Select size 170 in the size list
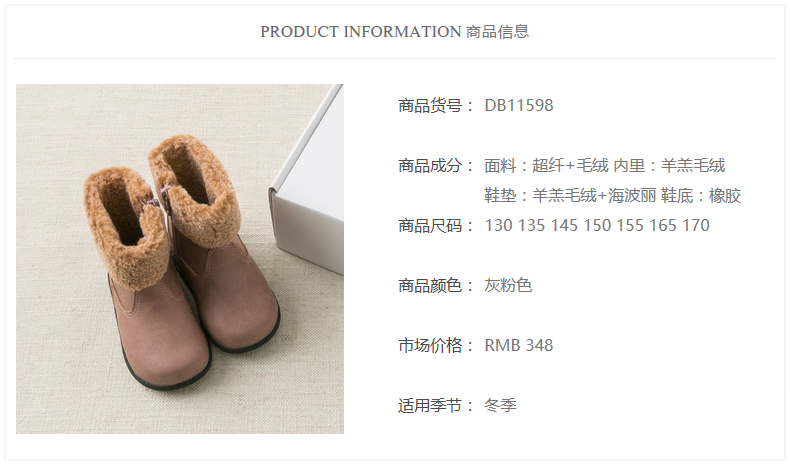Viewport: 790px width, 471px height. click(696, 225)
